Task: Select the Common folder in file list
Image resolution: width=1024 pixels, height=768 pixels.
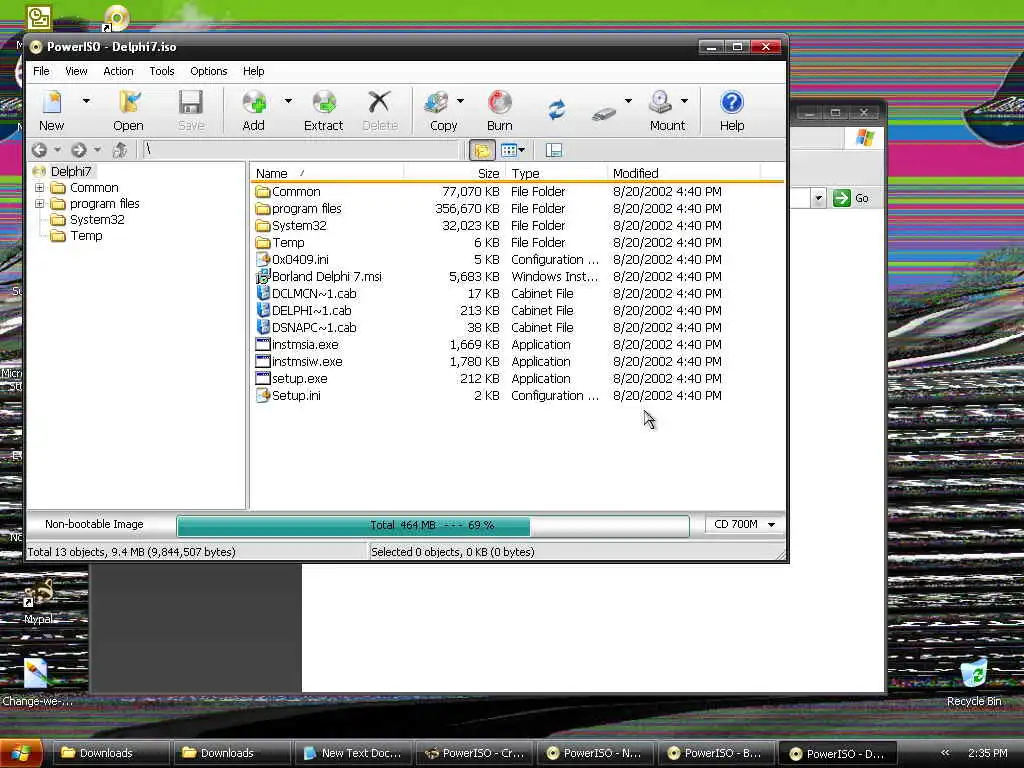Action: pyautogui.click(x=296, y=191)
